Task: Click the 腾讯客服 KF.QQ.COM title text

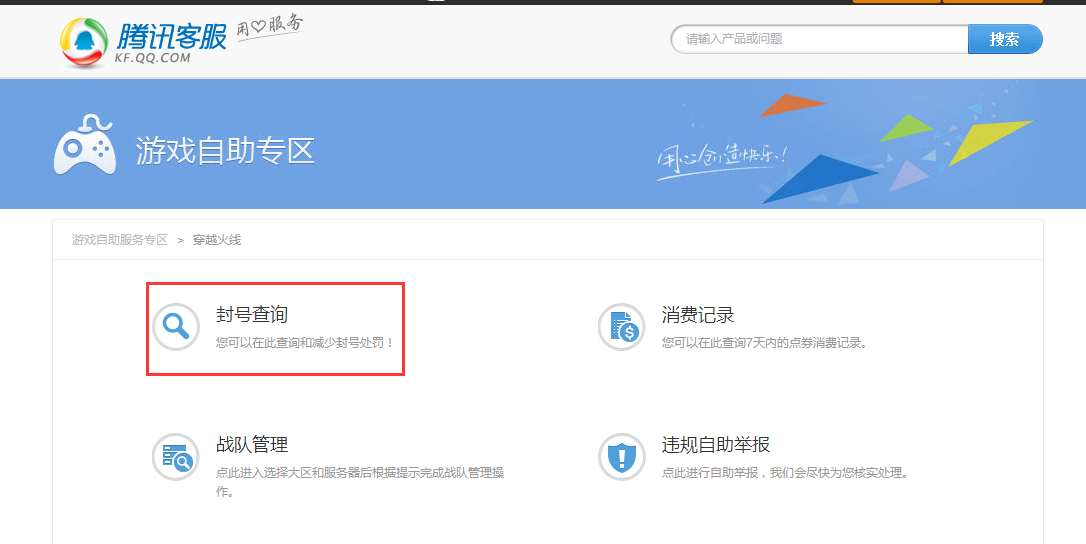Action: click(x=171, y=43)
